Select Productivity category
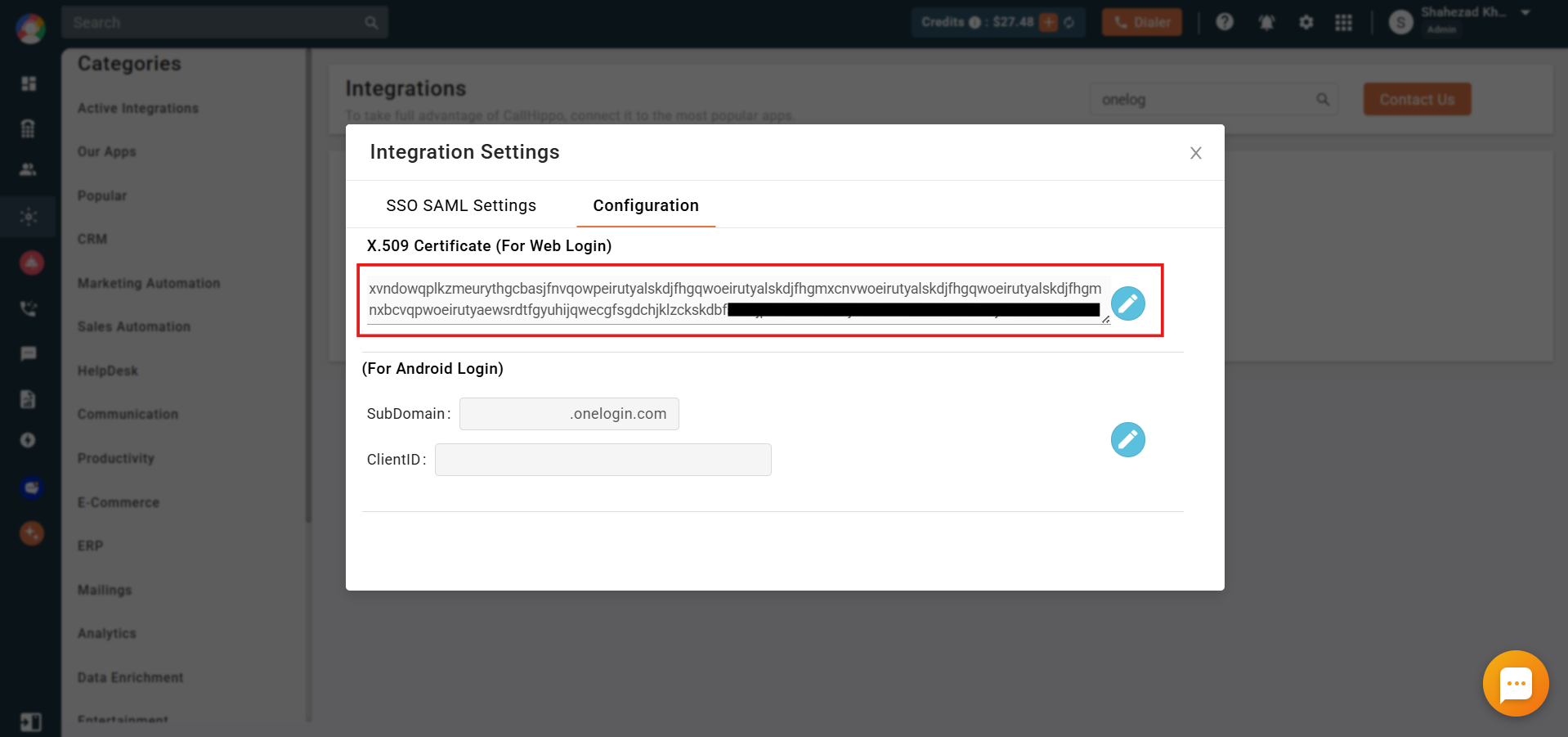 [116, 458]
